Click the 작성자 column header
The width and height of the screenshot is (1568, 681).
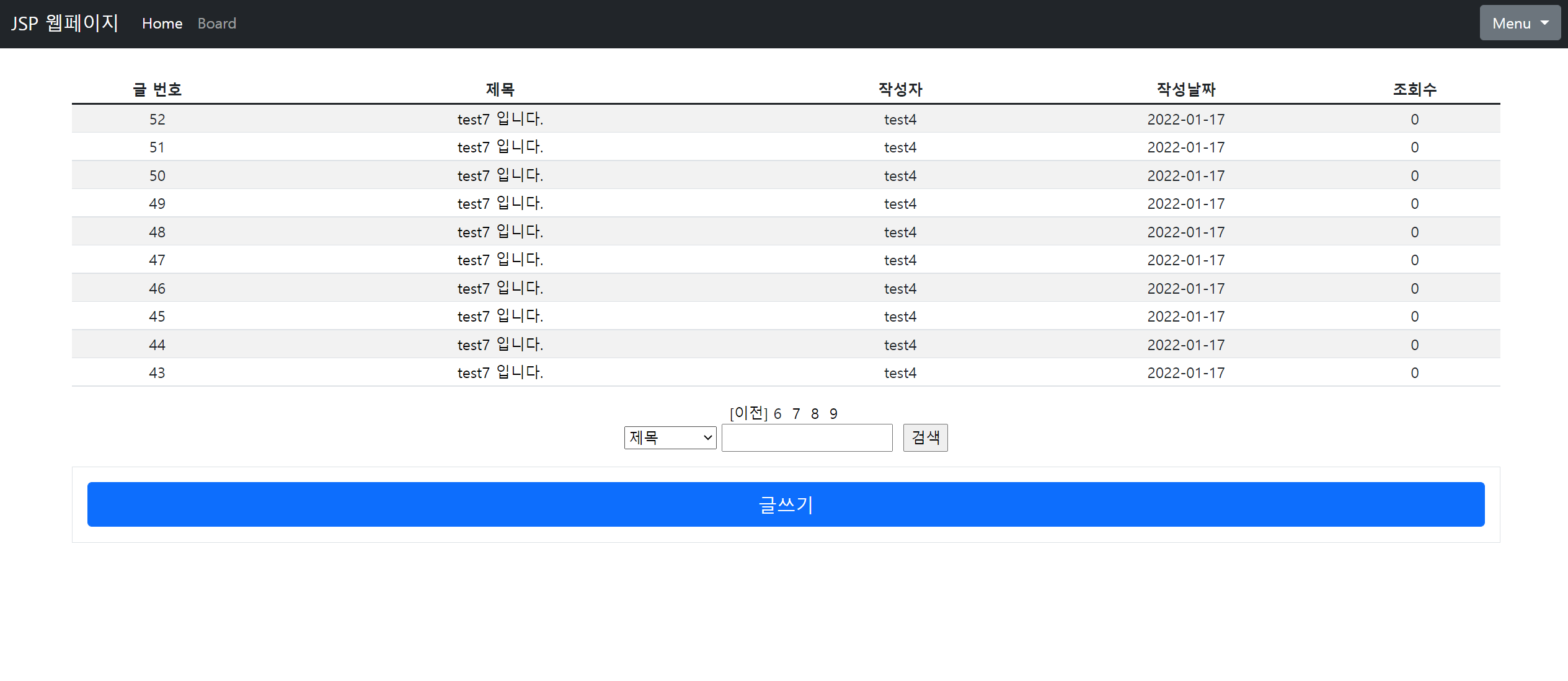click(x=900, y=90)
